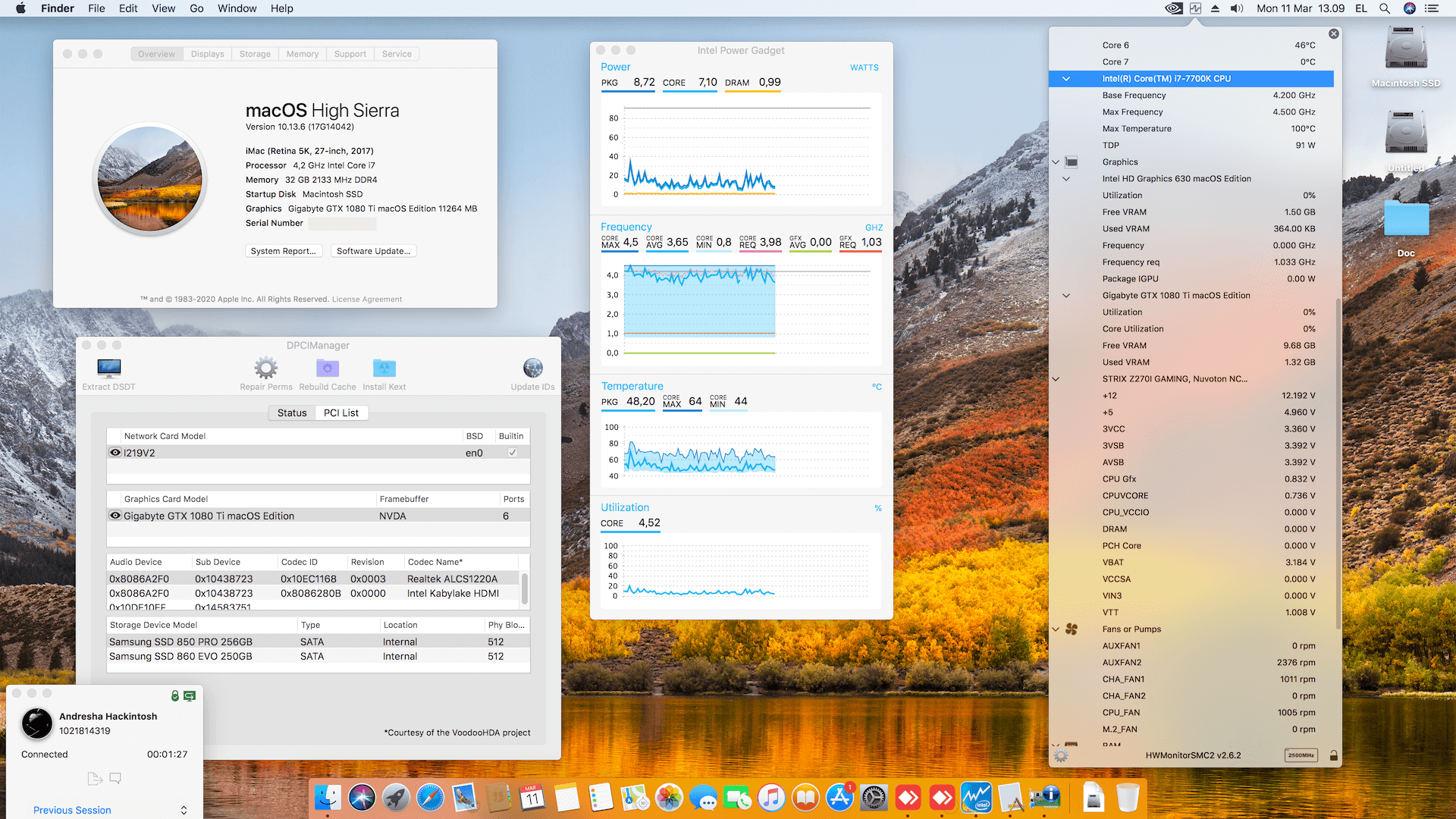
Task: Click AnyDesk green lock icon
Action: (175, 696)
